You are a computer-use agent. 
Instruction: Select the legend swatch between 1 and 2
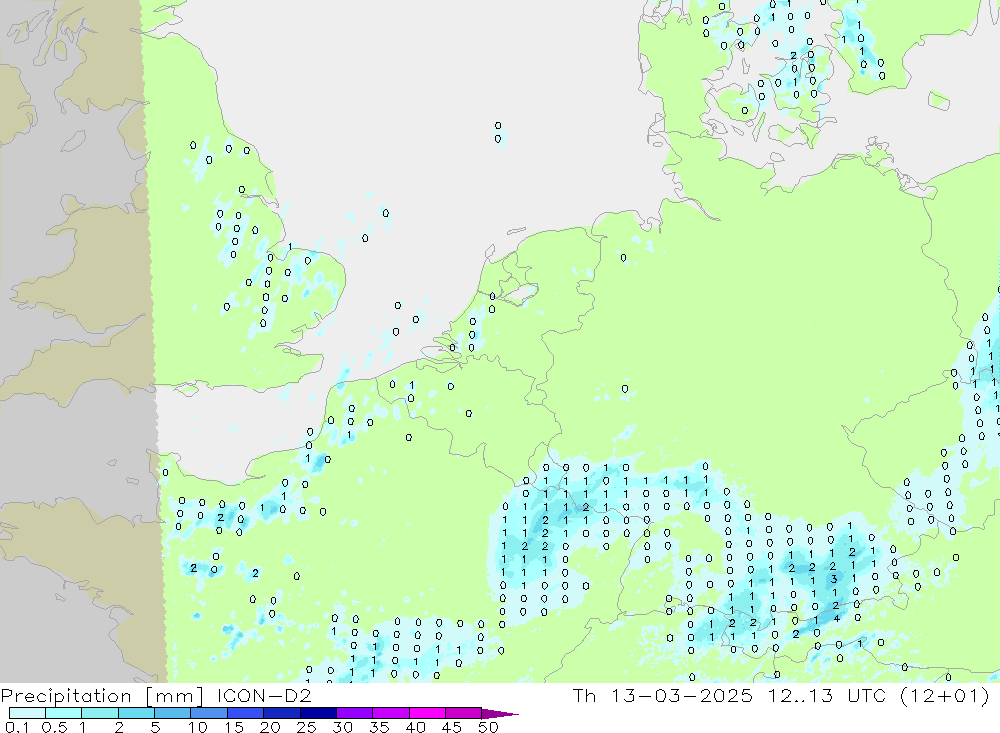(100, 713)
